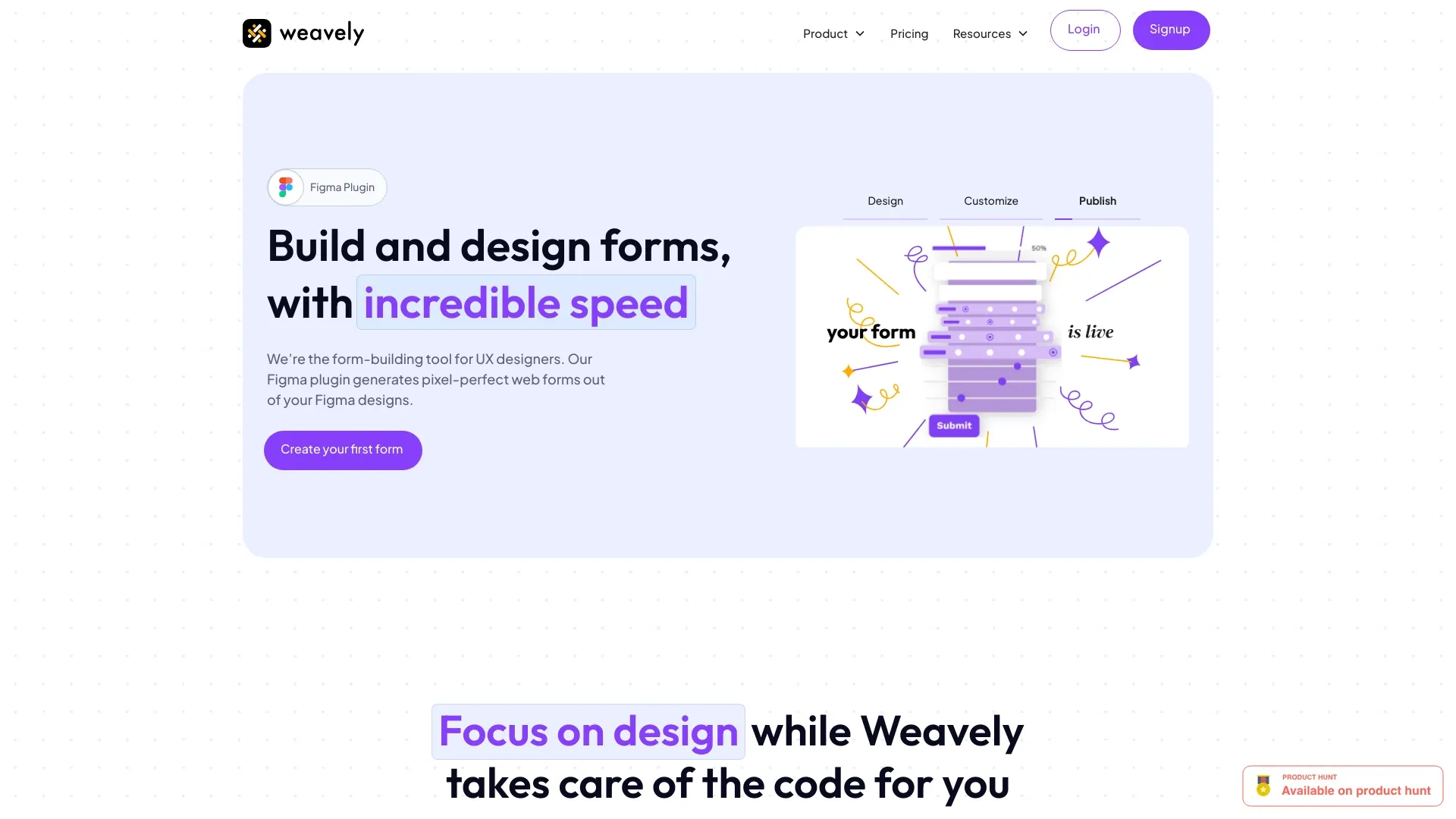Viewport: 1456px width, 819px height.
Task: Toggle the Publish tab underline indicator
Action: click(x=1097, y=218)
